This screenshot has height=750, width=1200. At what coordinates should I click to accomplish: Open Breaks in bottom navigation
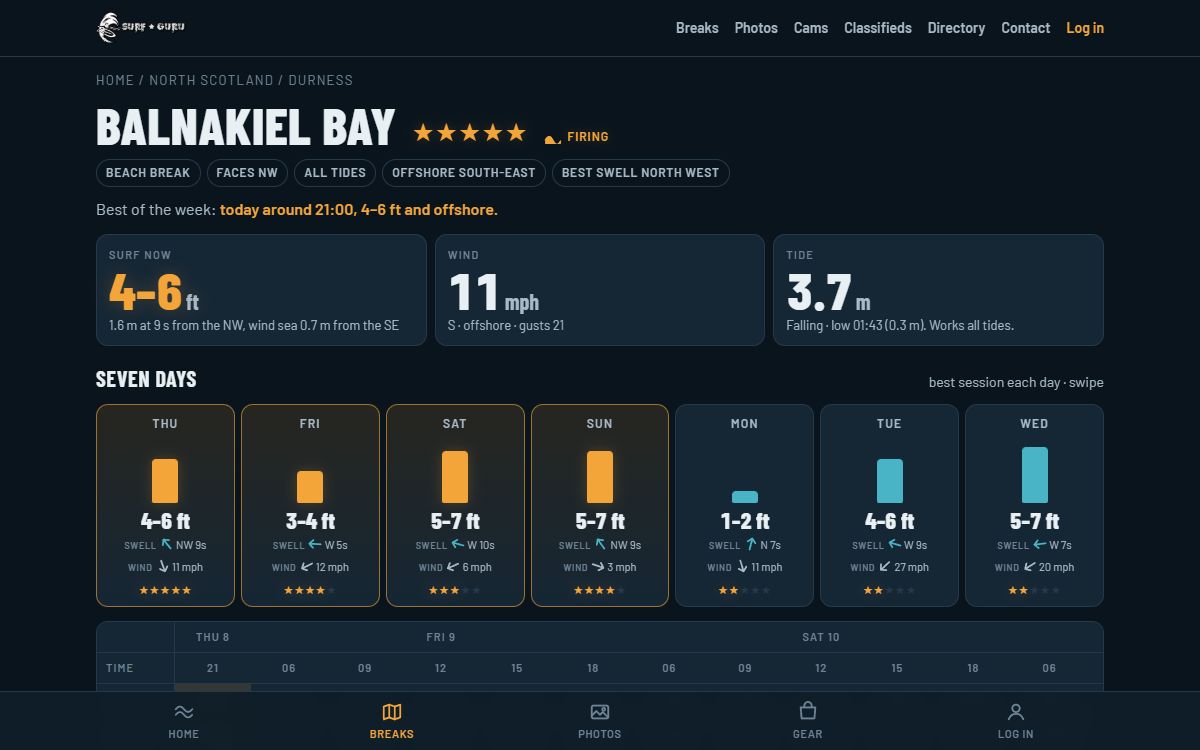click(392, 721)
